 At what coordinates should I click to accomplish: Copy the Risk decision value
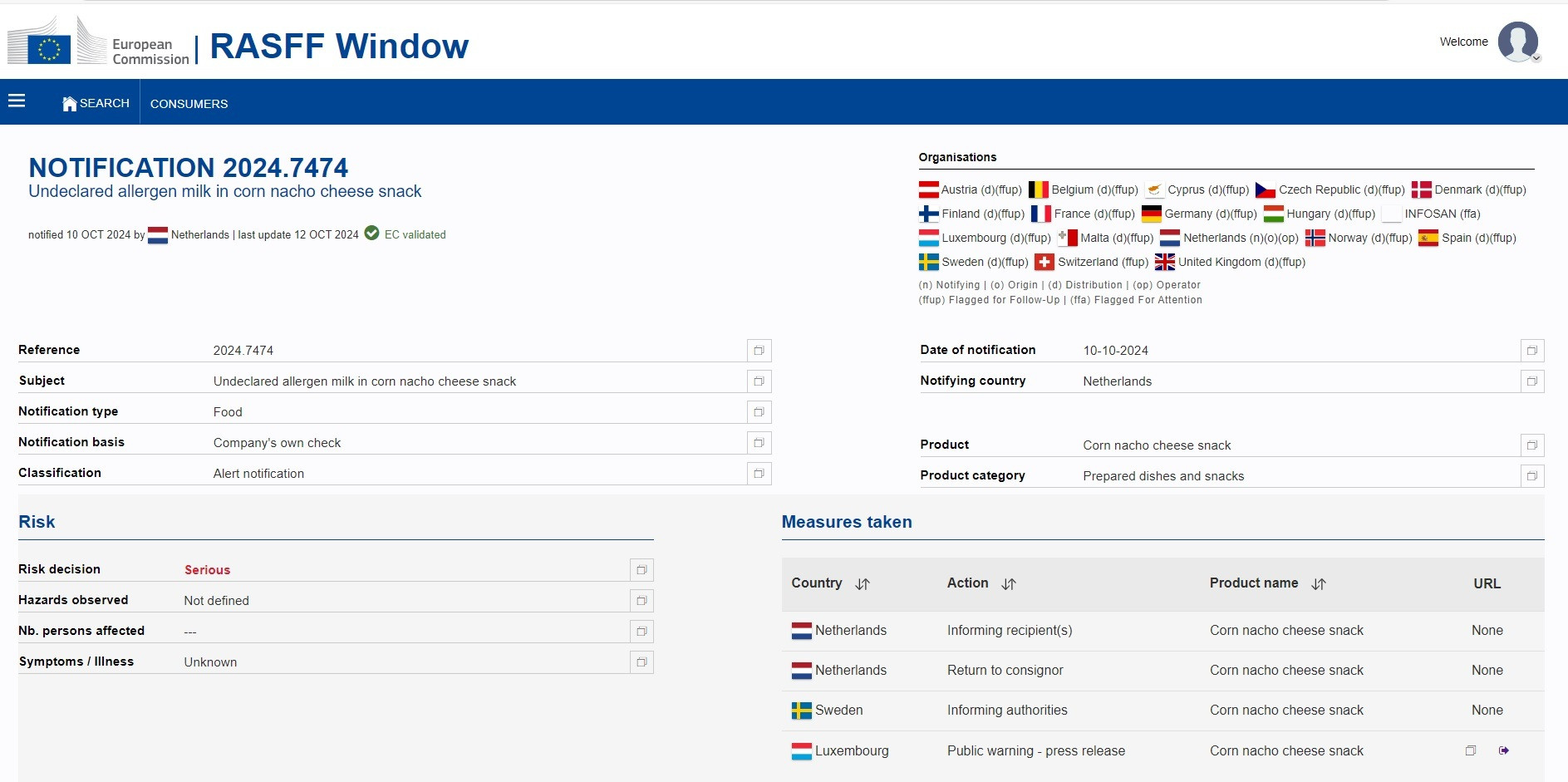pyautogui.click(x=641, y=570)
